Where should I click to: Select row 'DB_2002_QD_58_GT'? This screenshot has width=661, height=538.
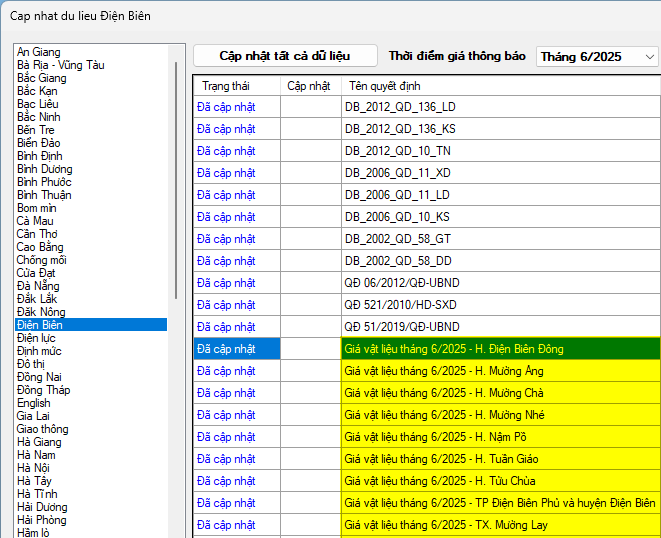tap(427, 239)
